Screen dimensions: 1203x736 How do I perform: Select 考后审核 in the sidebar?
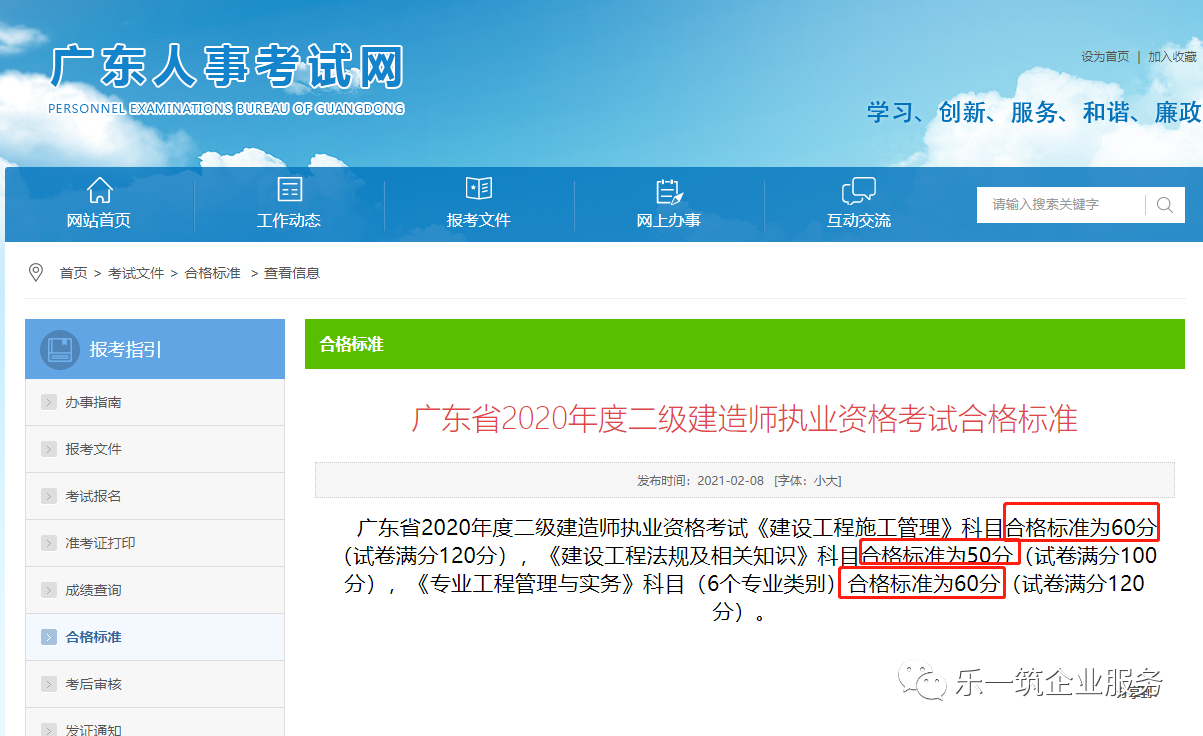(93, 684)
